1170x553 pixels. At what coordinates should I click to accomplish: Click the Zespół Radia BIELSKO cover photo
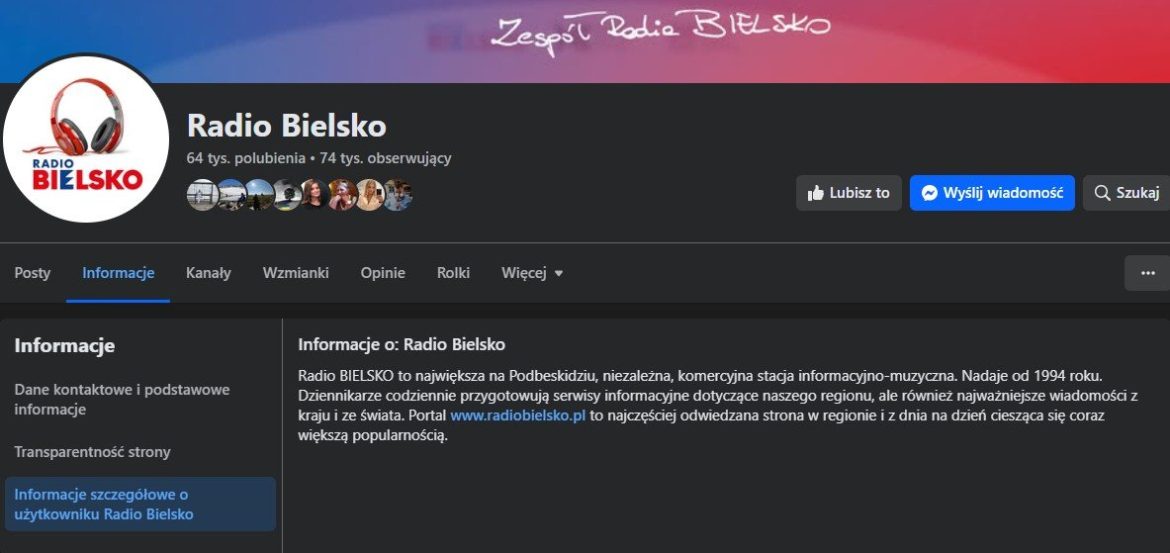[x=660, y=34]
